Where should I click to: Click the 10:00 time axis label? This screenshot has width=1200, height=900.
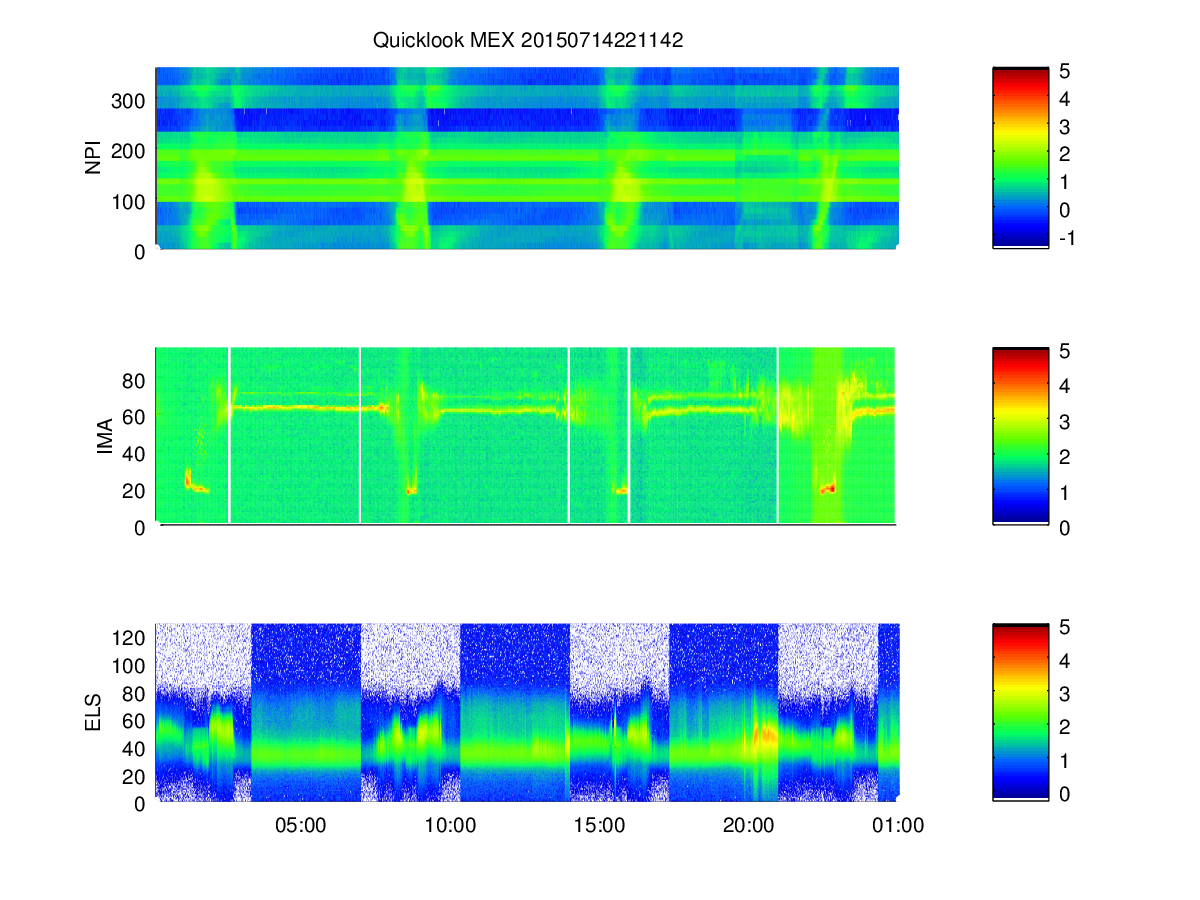point(450,826)
